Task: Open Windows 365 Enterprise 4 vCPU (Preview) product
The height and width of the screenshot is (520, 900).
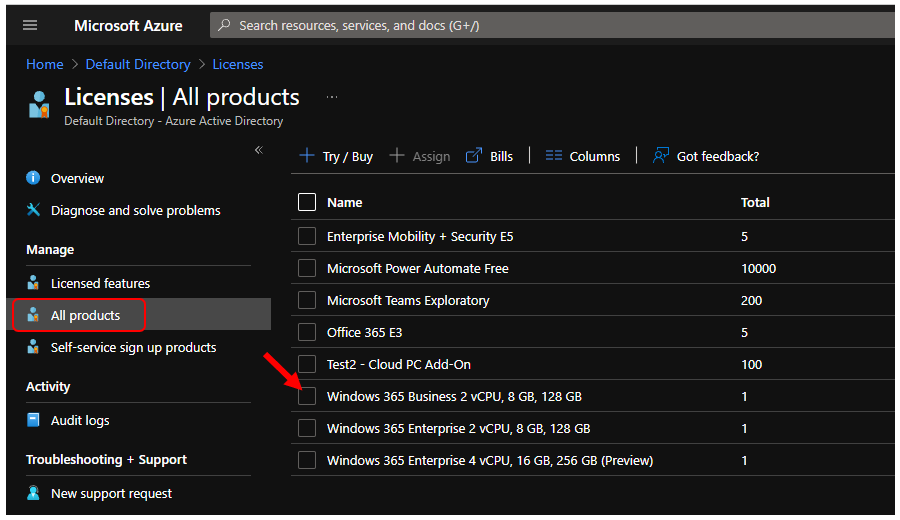Action: (490, 460)
